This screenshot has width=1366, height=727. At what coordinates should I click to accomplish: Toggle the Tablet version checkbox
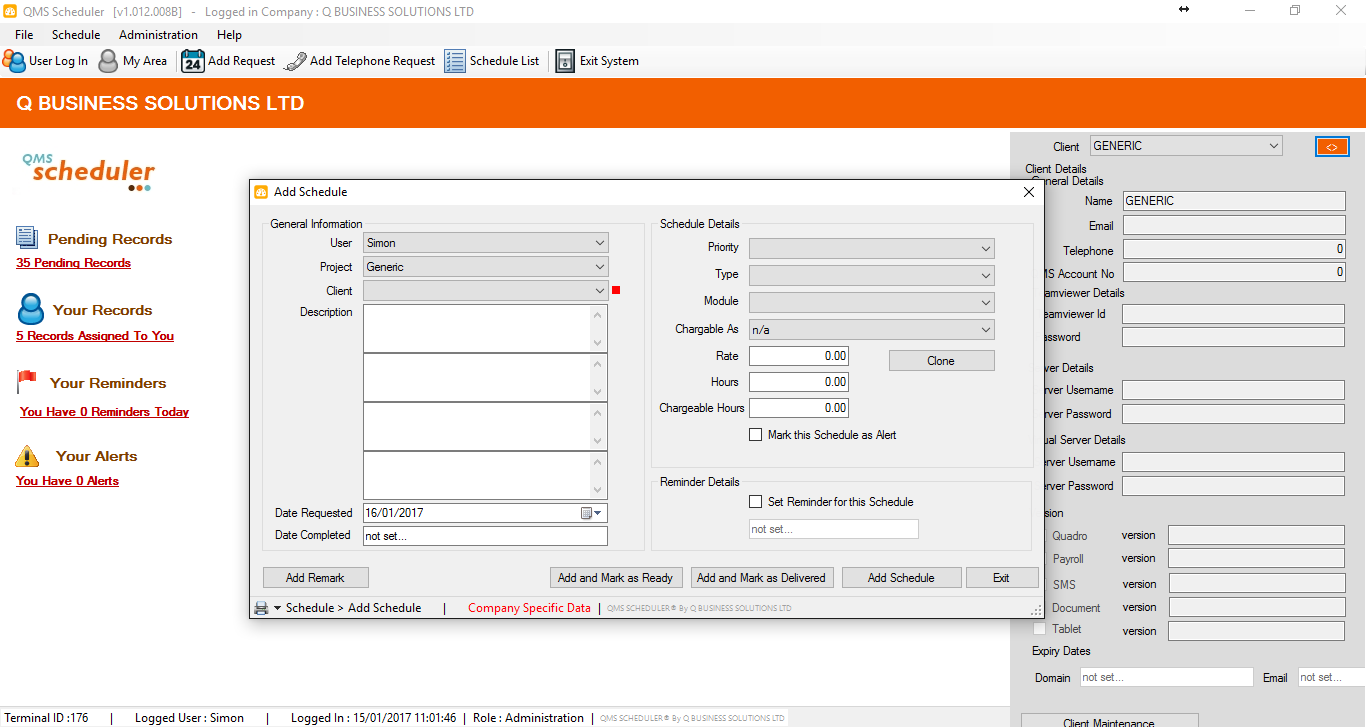[1039, 629]
